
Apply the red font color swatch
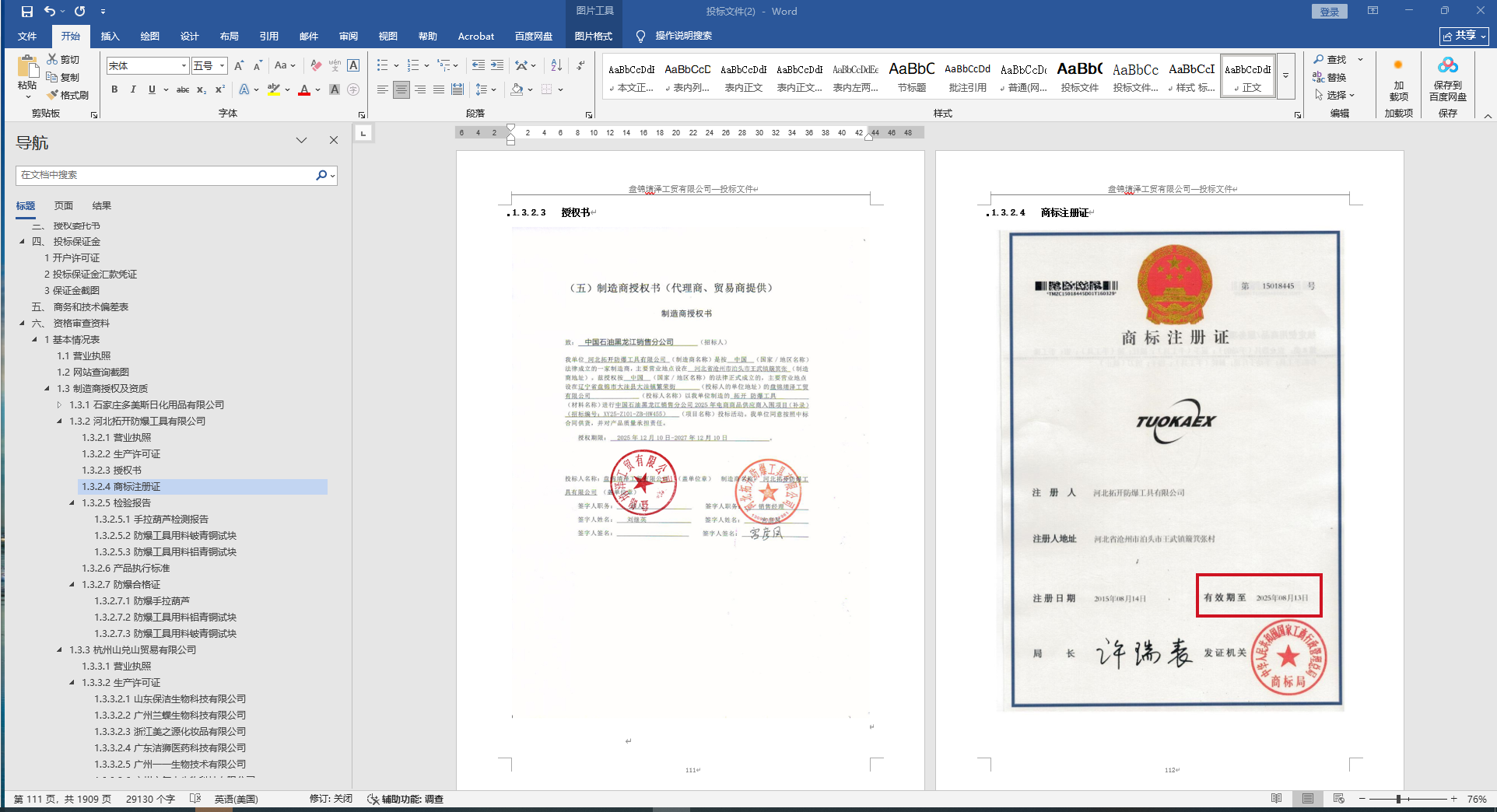[304, 89]
